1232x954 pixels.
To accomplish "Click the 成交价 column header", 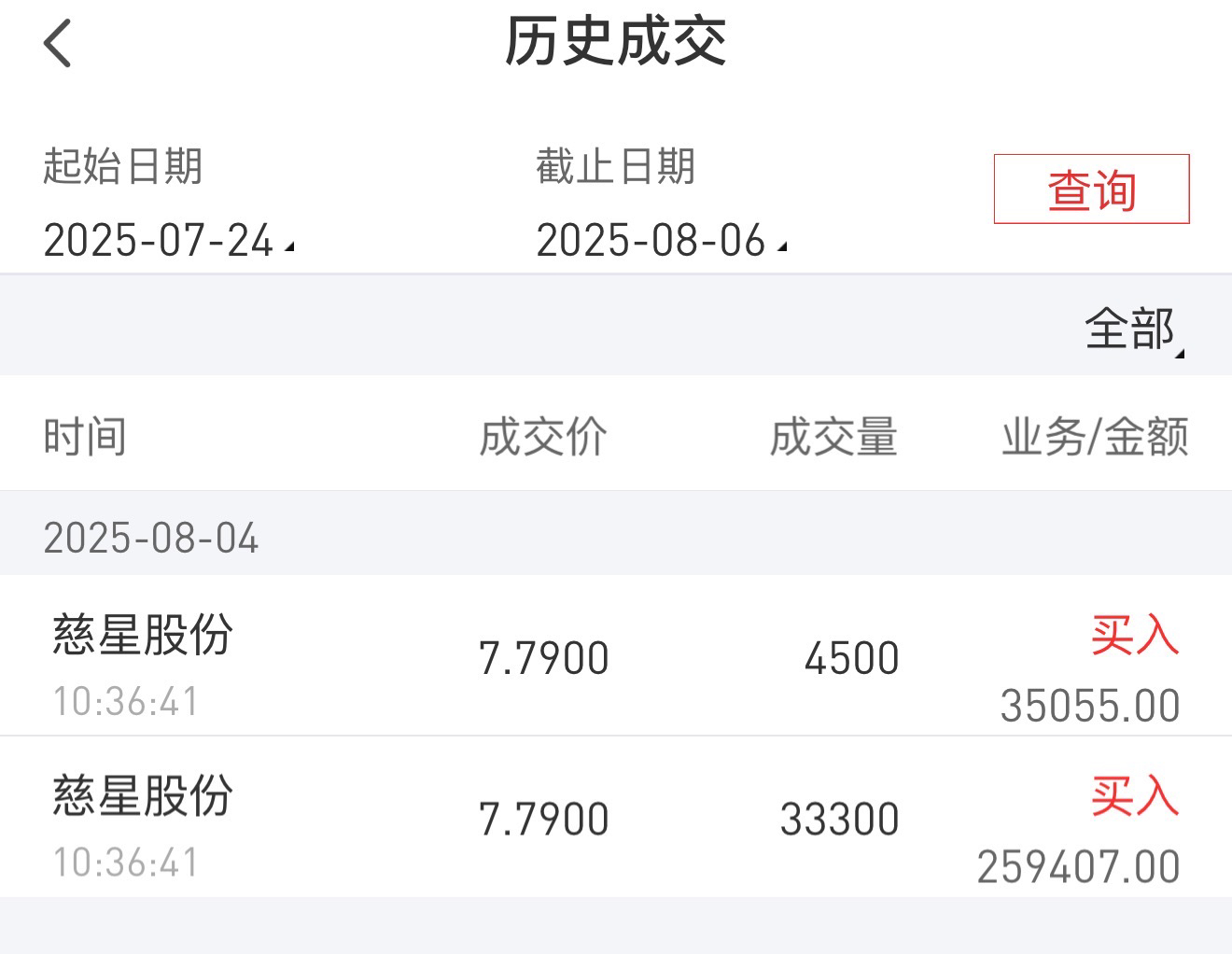I will click(543, 437).
